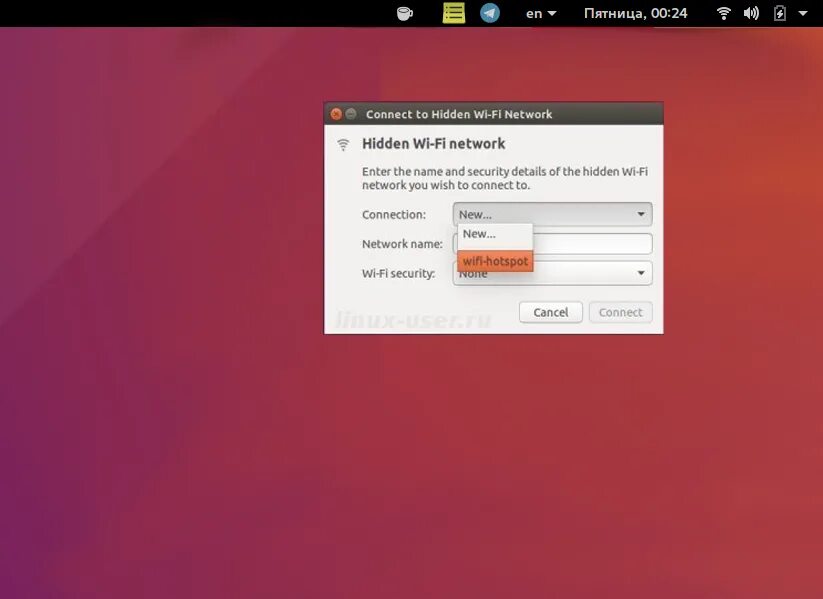Click the Hidden Wi-Fi network heading

(x=434, y=144)
